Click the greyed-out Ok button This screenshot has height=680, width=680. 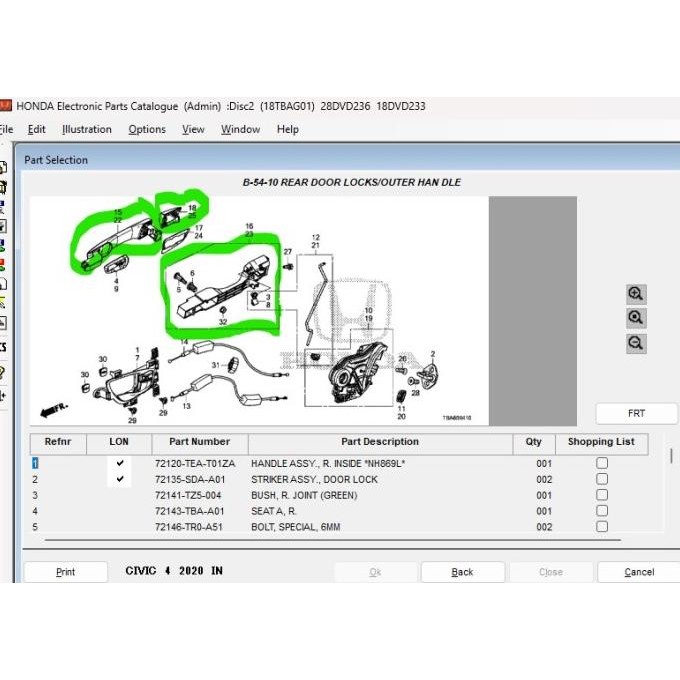pyautogui.click(x=375, y=572)
